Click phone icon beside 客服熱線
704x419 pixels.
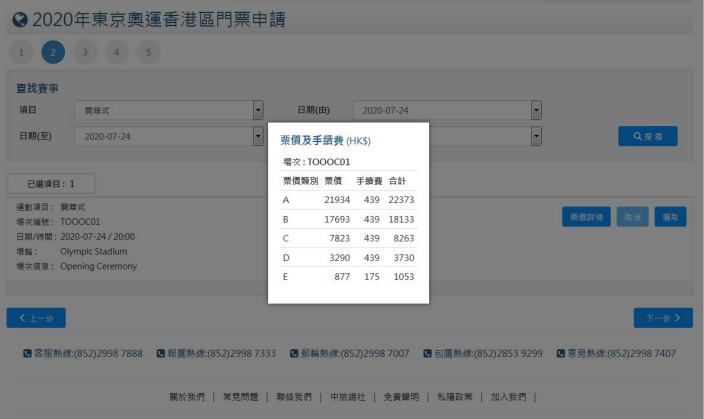coord(27,353)
